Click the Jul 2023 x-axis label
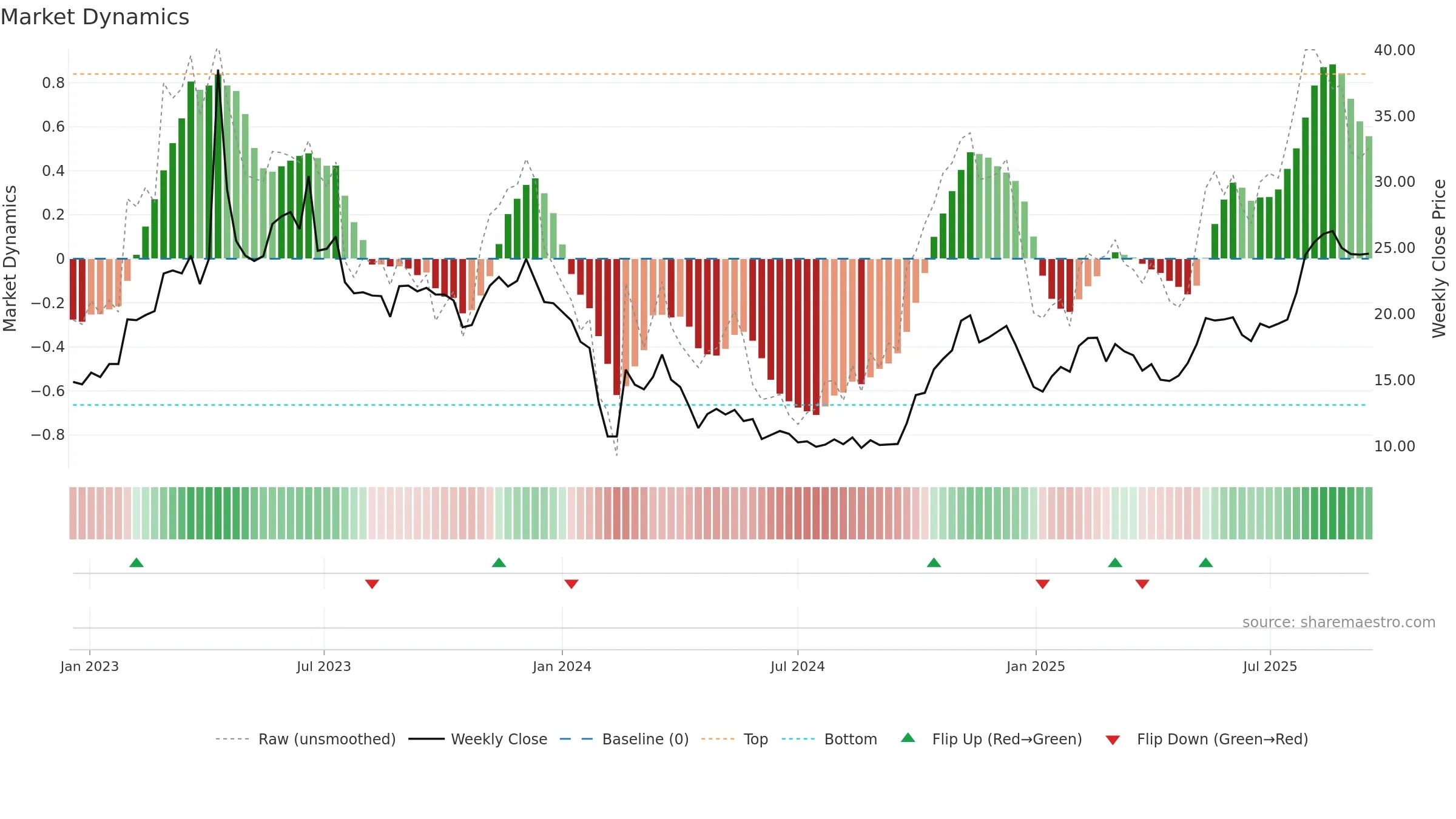 (324, 666)
